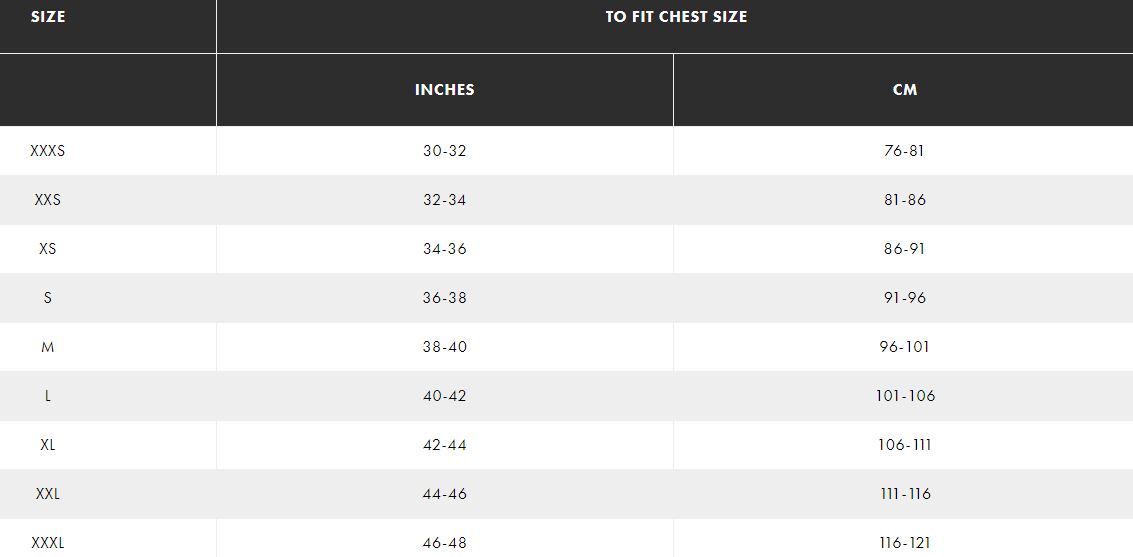Click the XXXL size label
Screen dimensions: 1133x557
pyautogui.click(x=48, y=543)
